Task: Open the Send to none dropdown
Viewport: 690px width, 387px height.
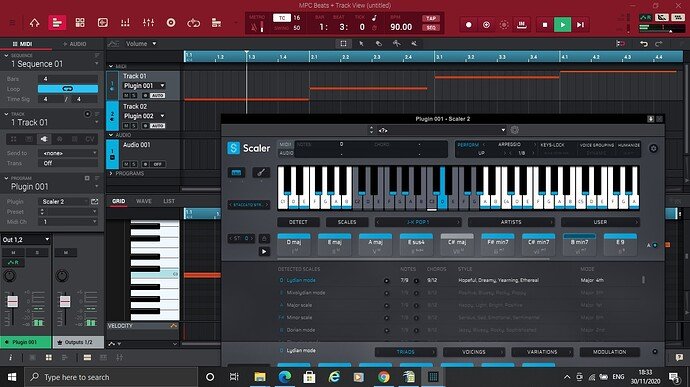Action: click(x=68, y=153)
